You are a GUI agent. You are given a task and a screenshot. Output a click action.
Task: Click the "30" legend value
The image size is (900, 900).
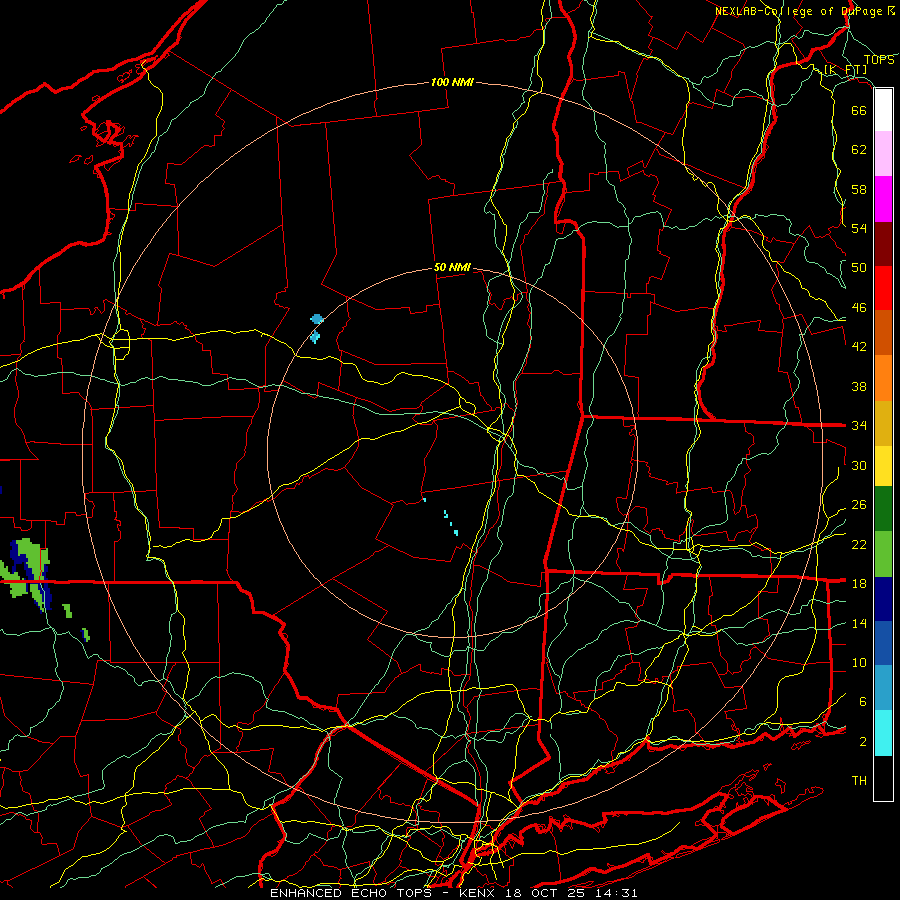[859, 465]
